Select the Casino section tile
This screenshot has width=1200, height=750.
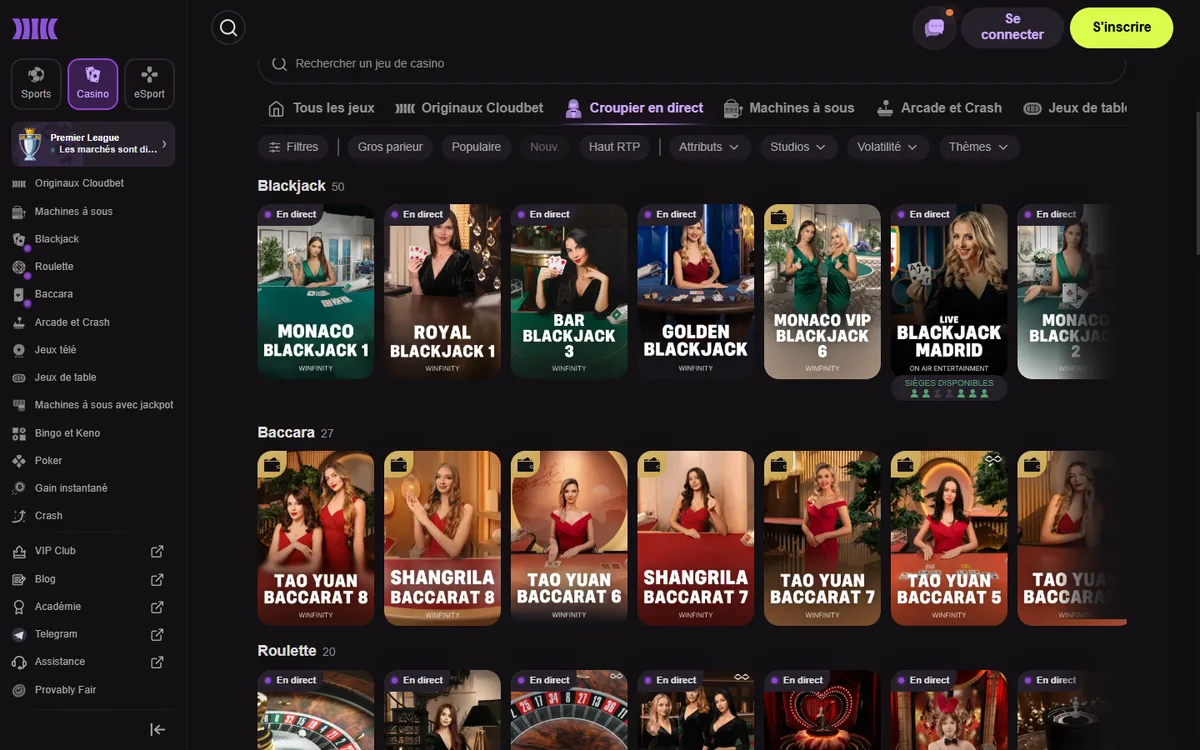click(x=93, y=84)
